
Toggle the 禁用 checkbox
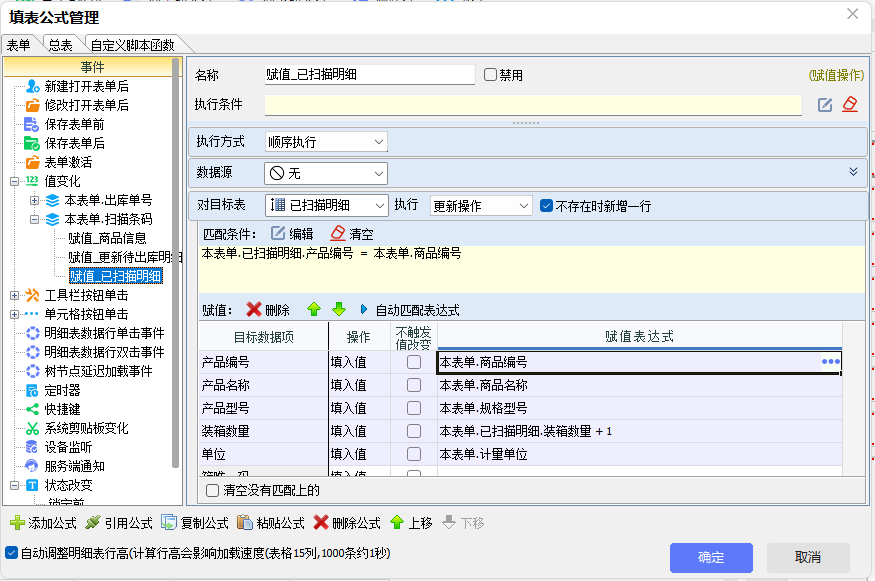(491, 75)
